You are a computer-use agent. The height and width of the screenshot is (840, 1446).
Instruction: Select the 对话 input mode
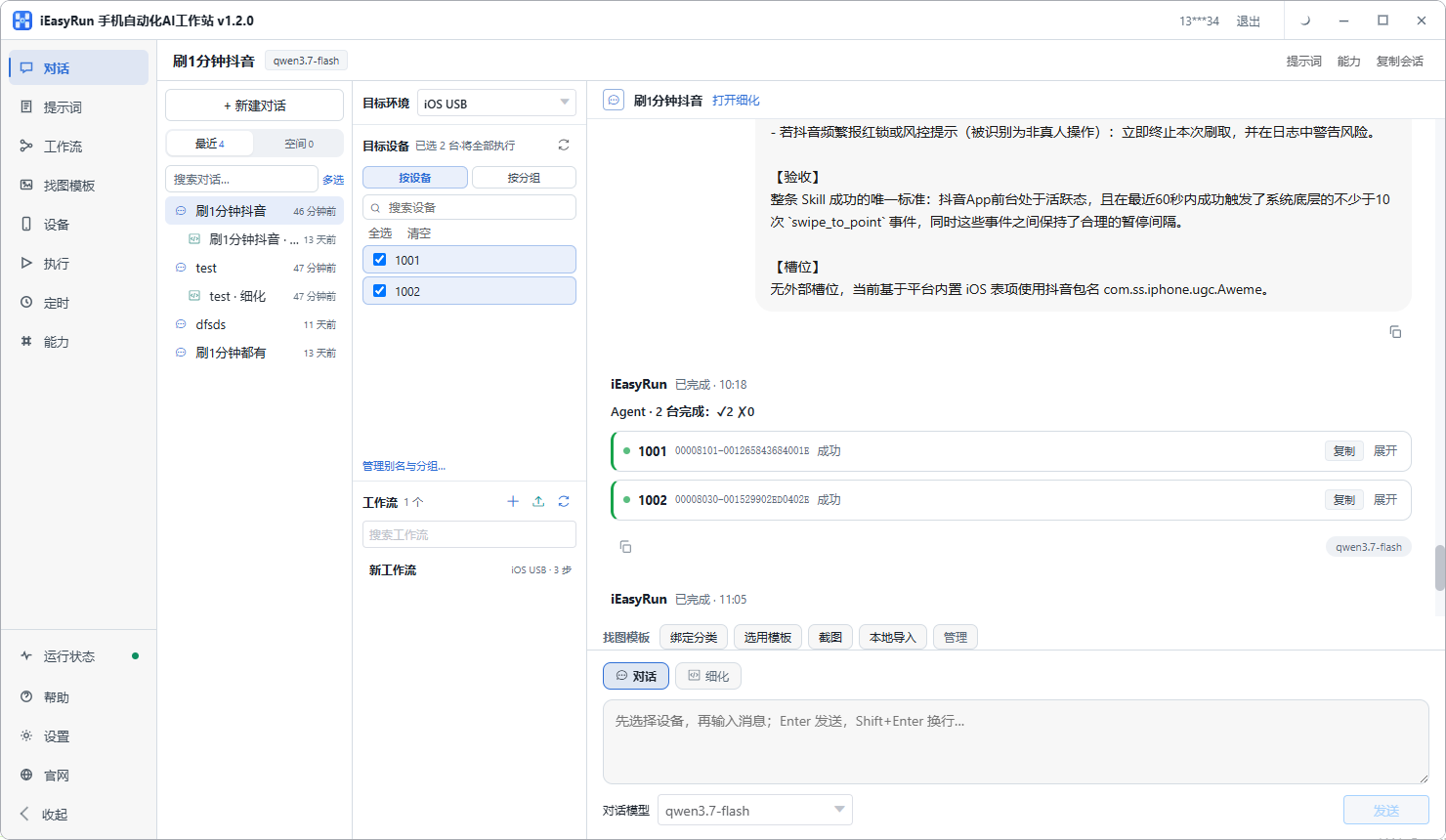click(x=636, y=676)
